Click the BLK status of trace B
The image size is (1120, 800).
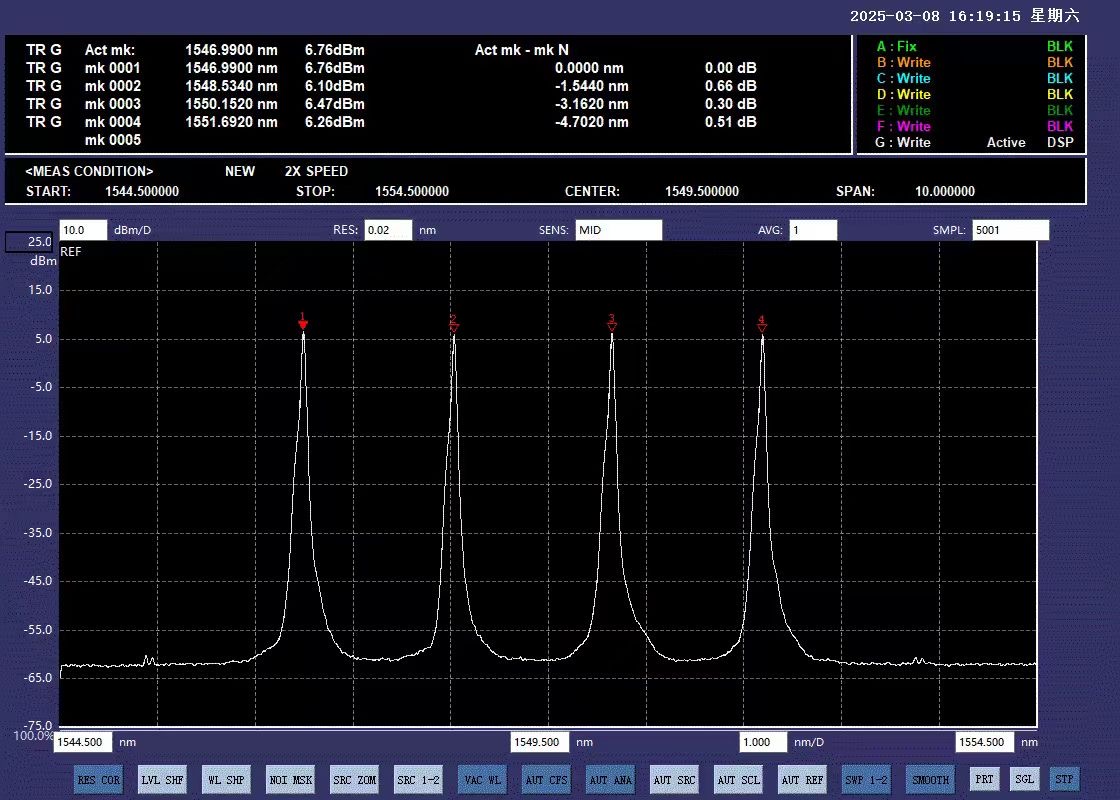coord(1060,62)
